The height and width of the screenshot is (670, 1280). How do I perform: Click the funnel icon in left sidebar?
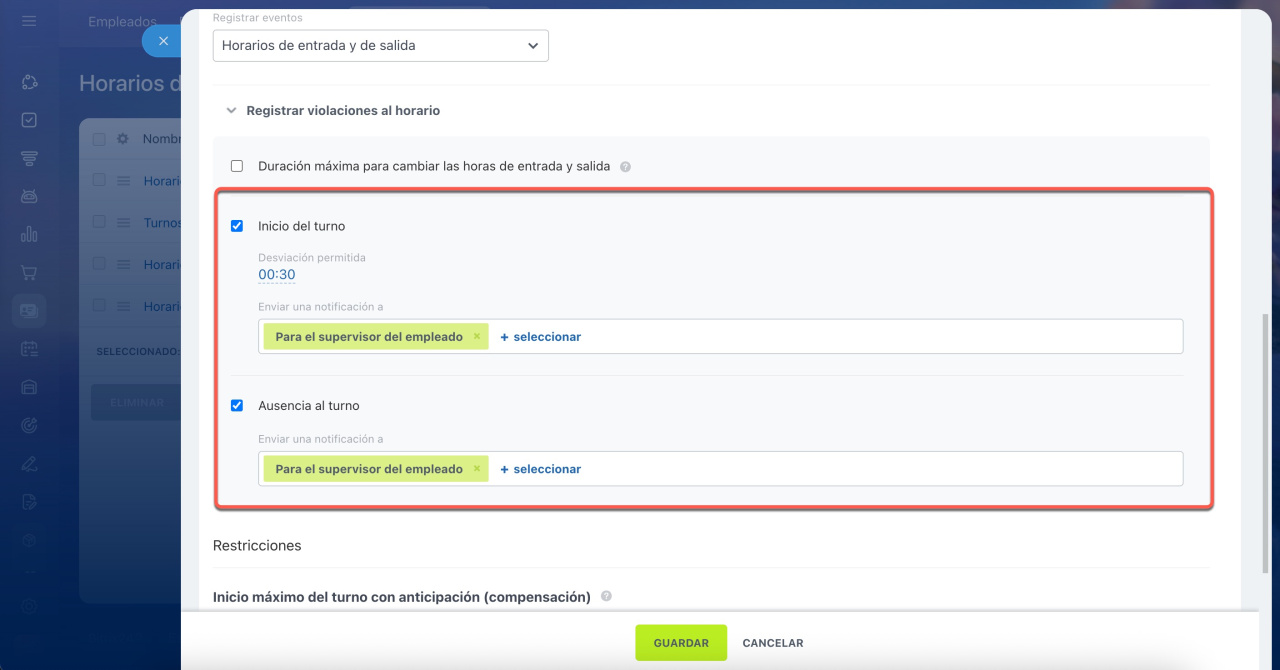click(x=29, y=158)
